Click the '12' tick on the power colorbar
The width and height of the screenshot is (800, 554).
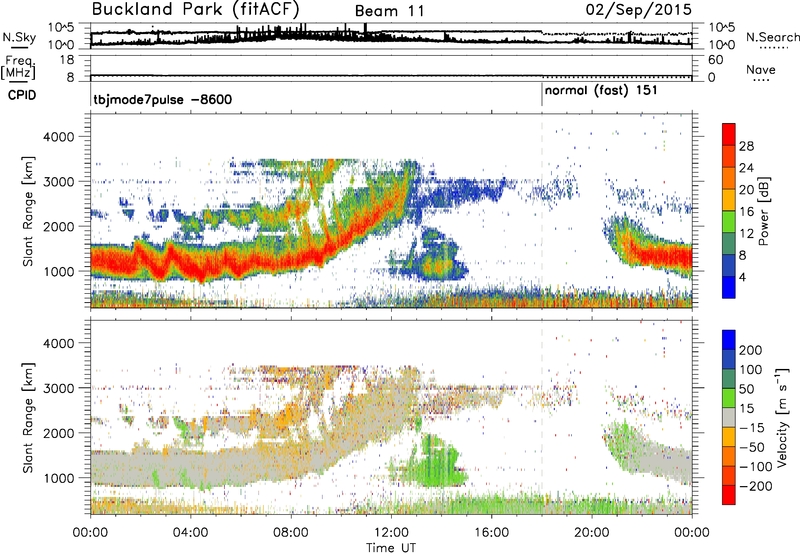click(x=746, y=234)
